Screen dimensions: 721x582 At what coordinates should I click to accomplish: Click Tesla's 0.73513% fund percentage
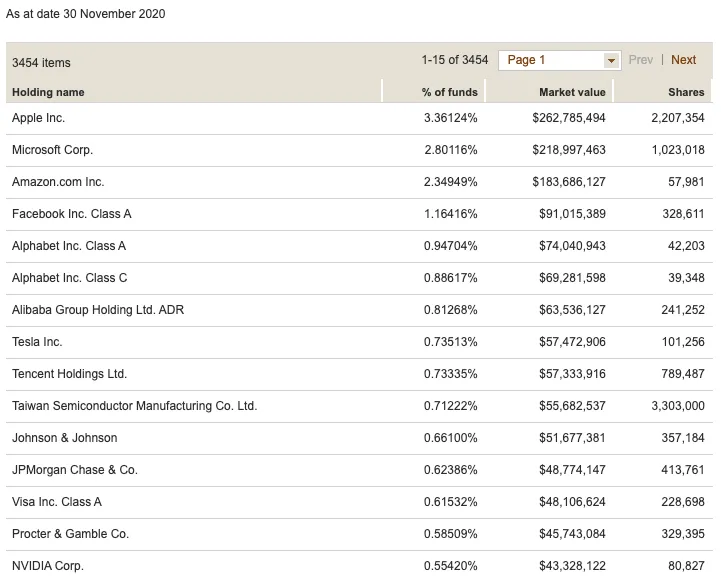[451, 342]
